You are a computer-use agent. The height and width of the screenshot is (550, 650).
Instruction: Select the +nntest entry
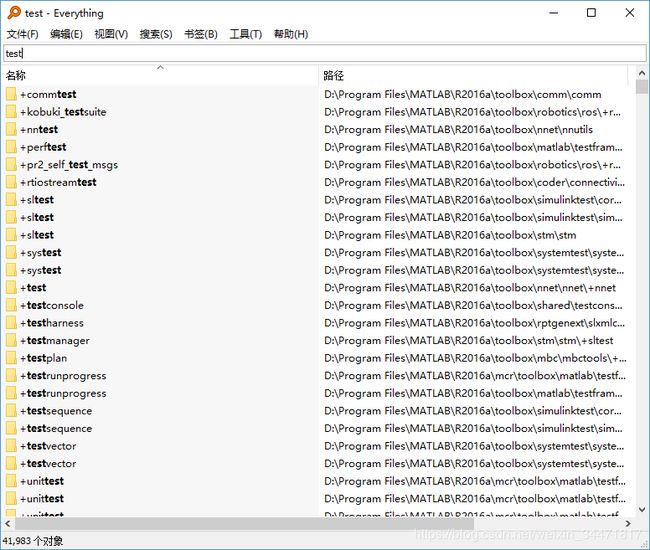click(39, 129)
